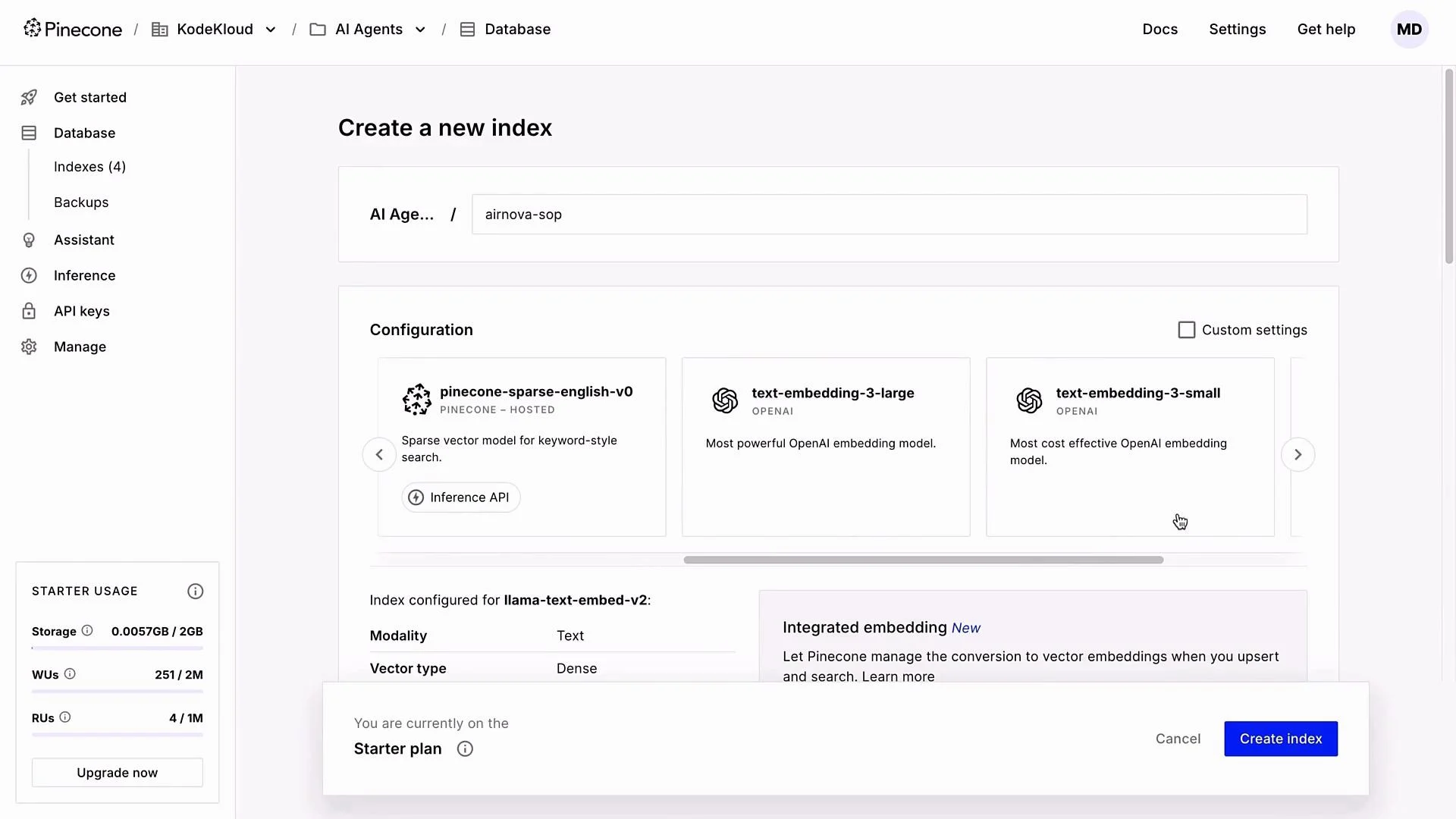Click the Database breadcrumb icon
The image size is (1456, 819).
[468, 30]
